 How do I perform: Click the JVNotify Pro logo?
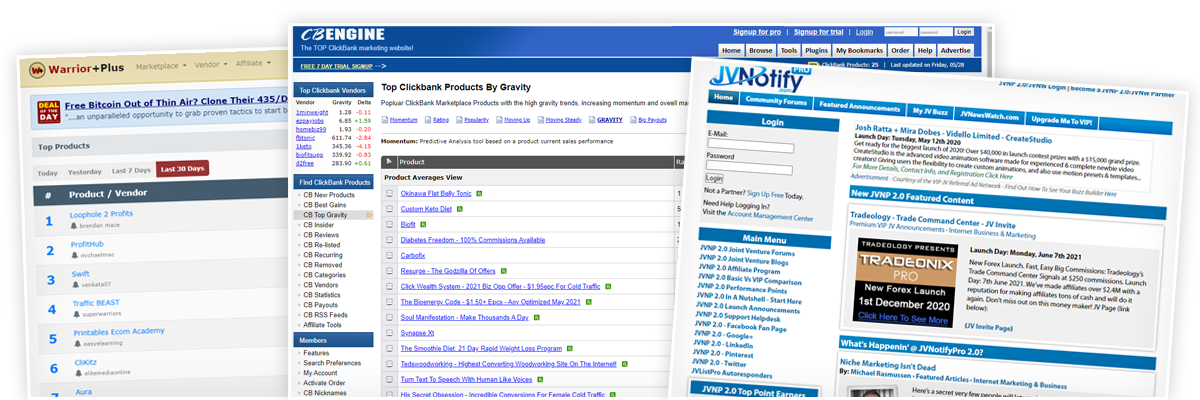click(750, 78)
